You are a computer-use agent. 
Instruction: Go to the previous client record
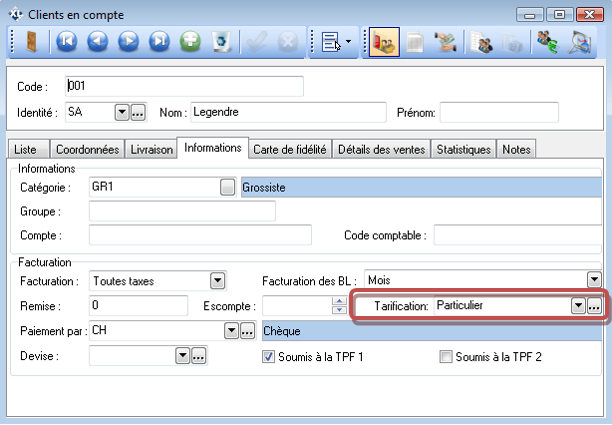[98, 43]
